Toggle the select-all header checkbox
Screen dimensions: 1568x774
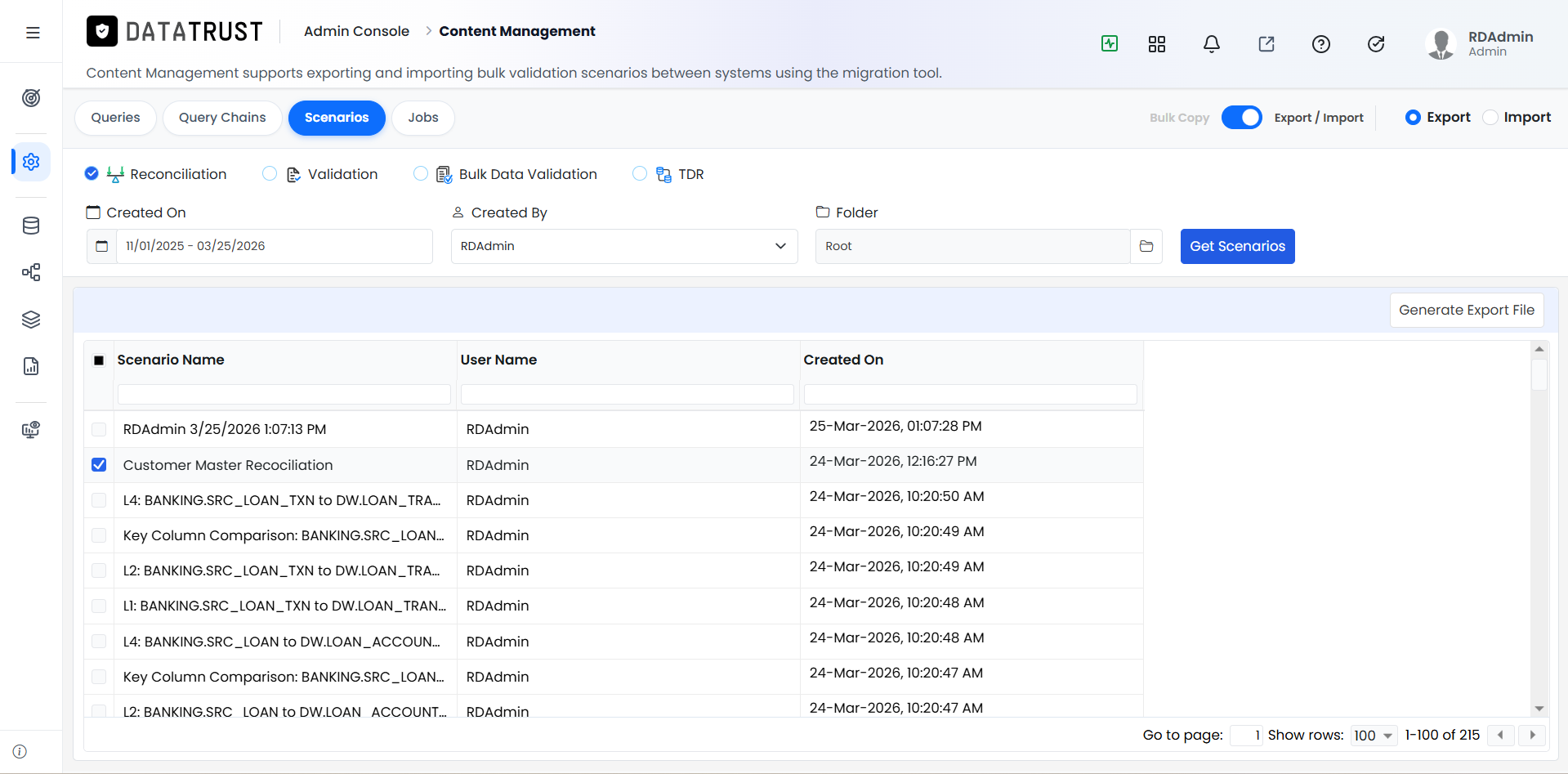pyautogui.click(x=99, y=360)
